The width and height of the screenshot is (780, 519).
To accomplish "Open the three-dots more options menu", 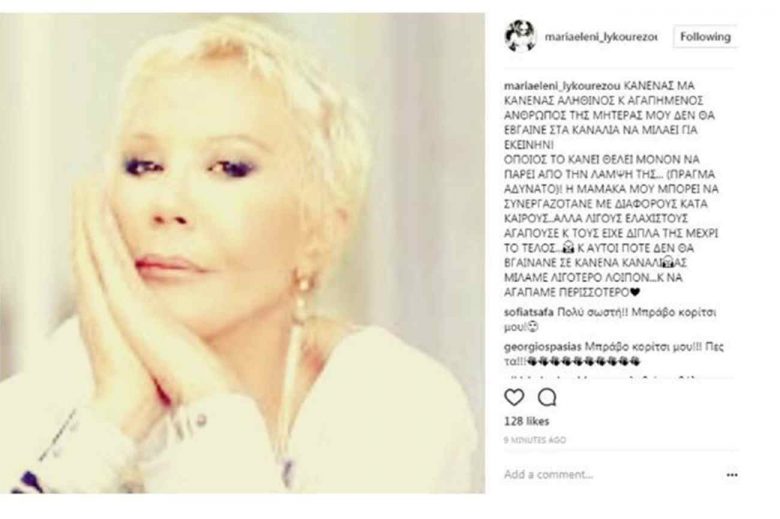I will (732, 475).
